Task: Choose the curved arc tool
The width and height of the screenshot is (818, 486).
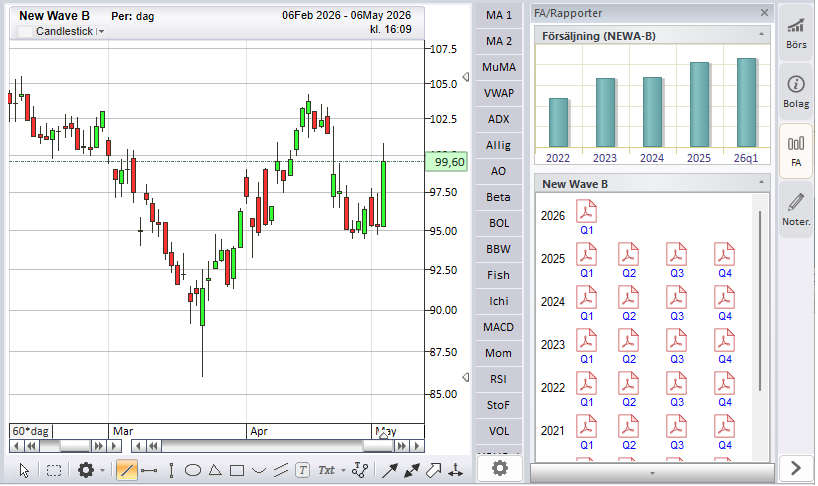Action: pos(259,470)
